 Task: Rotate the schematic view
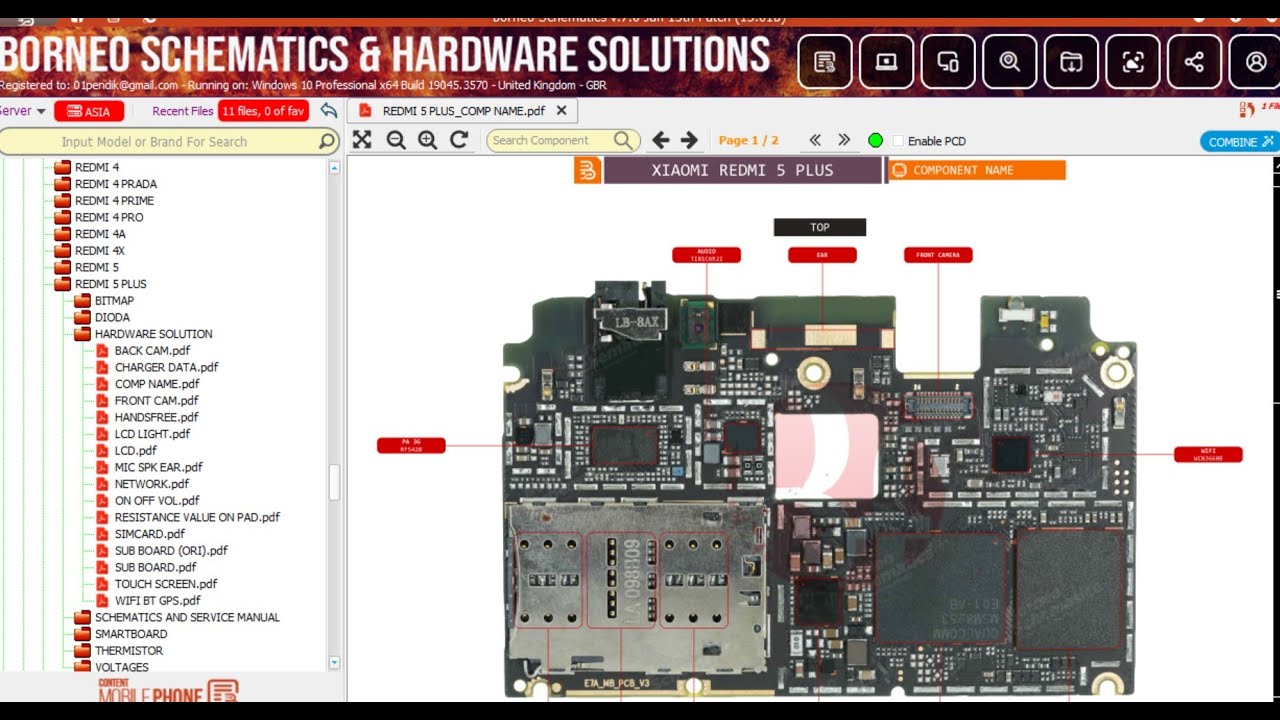[459, 140]
